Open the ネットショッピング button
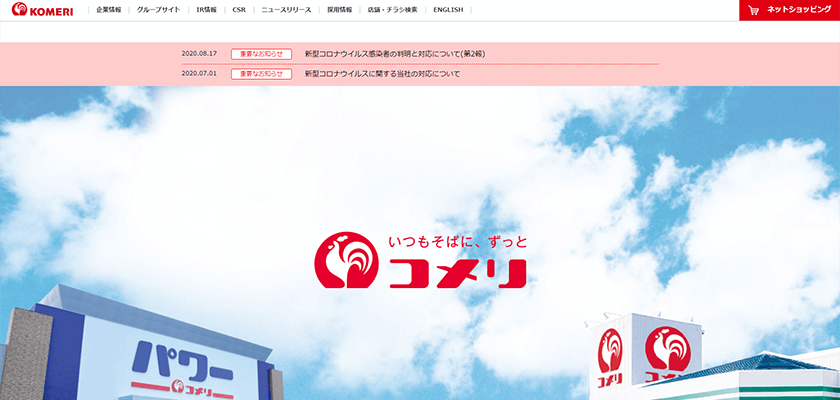Image resolution: width=840 pixels, height=400 pixels. (x=790, y=10)
